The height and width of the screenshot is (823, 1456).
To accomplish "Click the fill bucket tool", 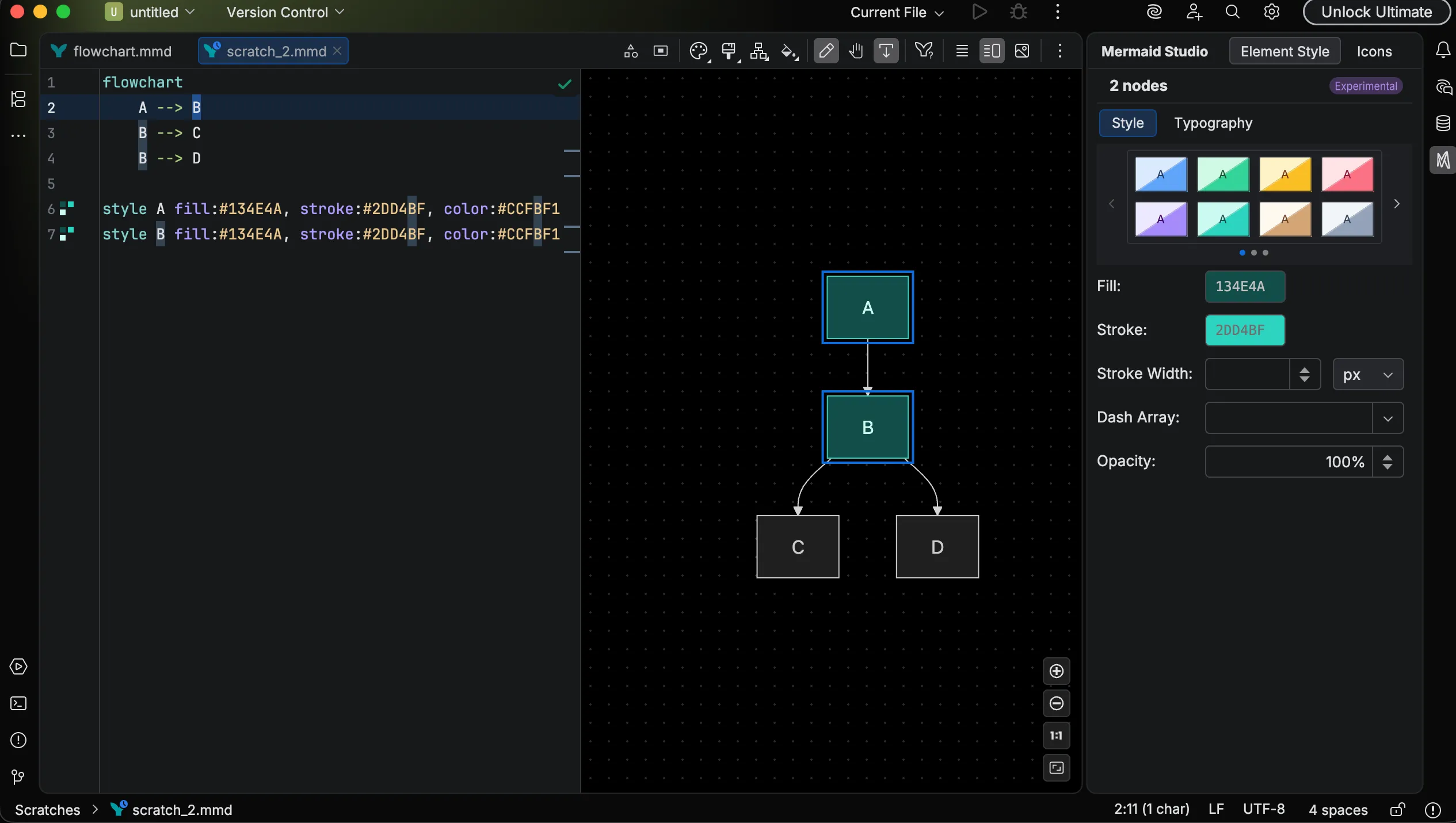I will tap(788, 51).
